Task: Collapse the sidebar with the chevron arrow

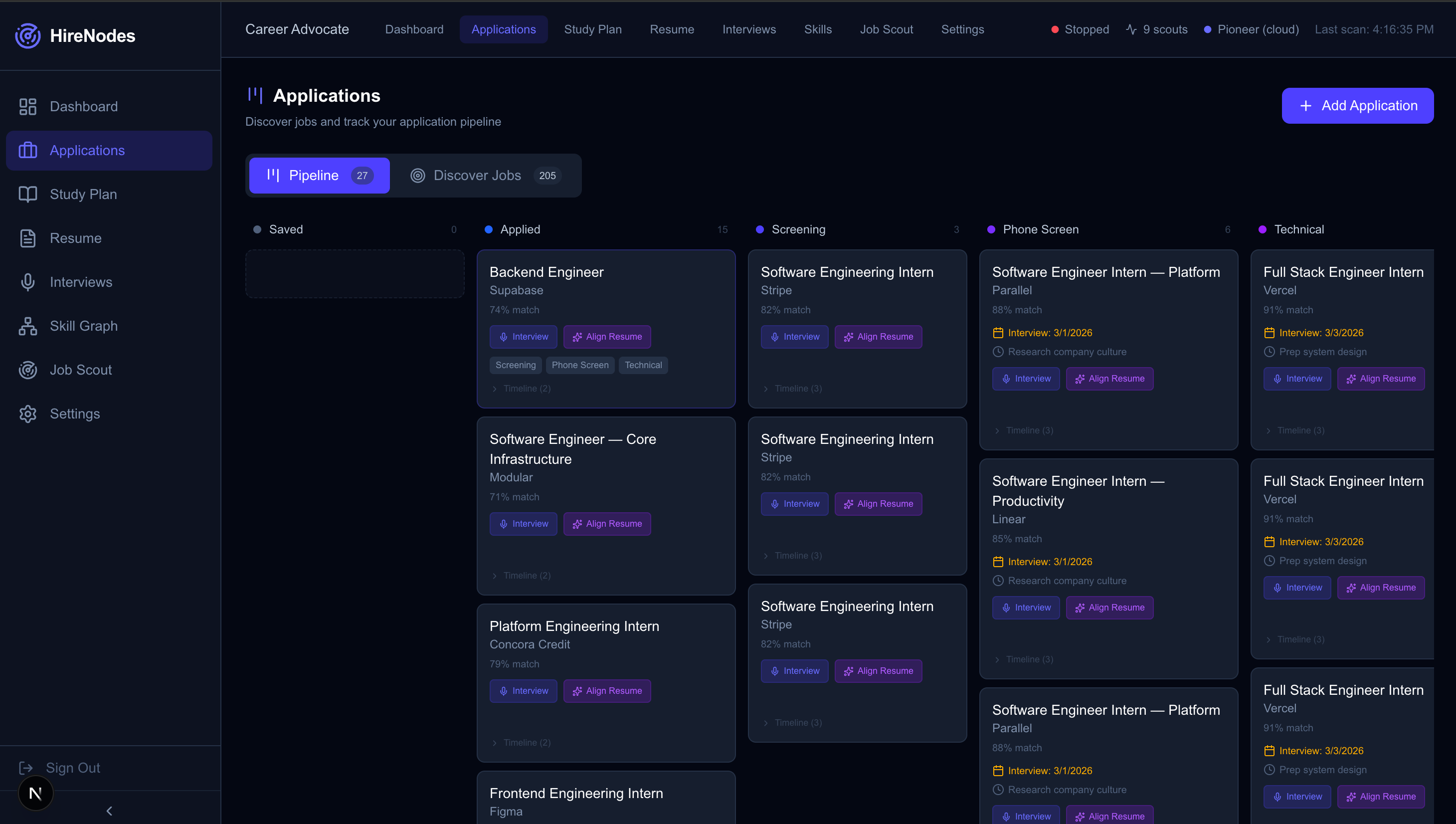Action: 109,811
